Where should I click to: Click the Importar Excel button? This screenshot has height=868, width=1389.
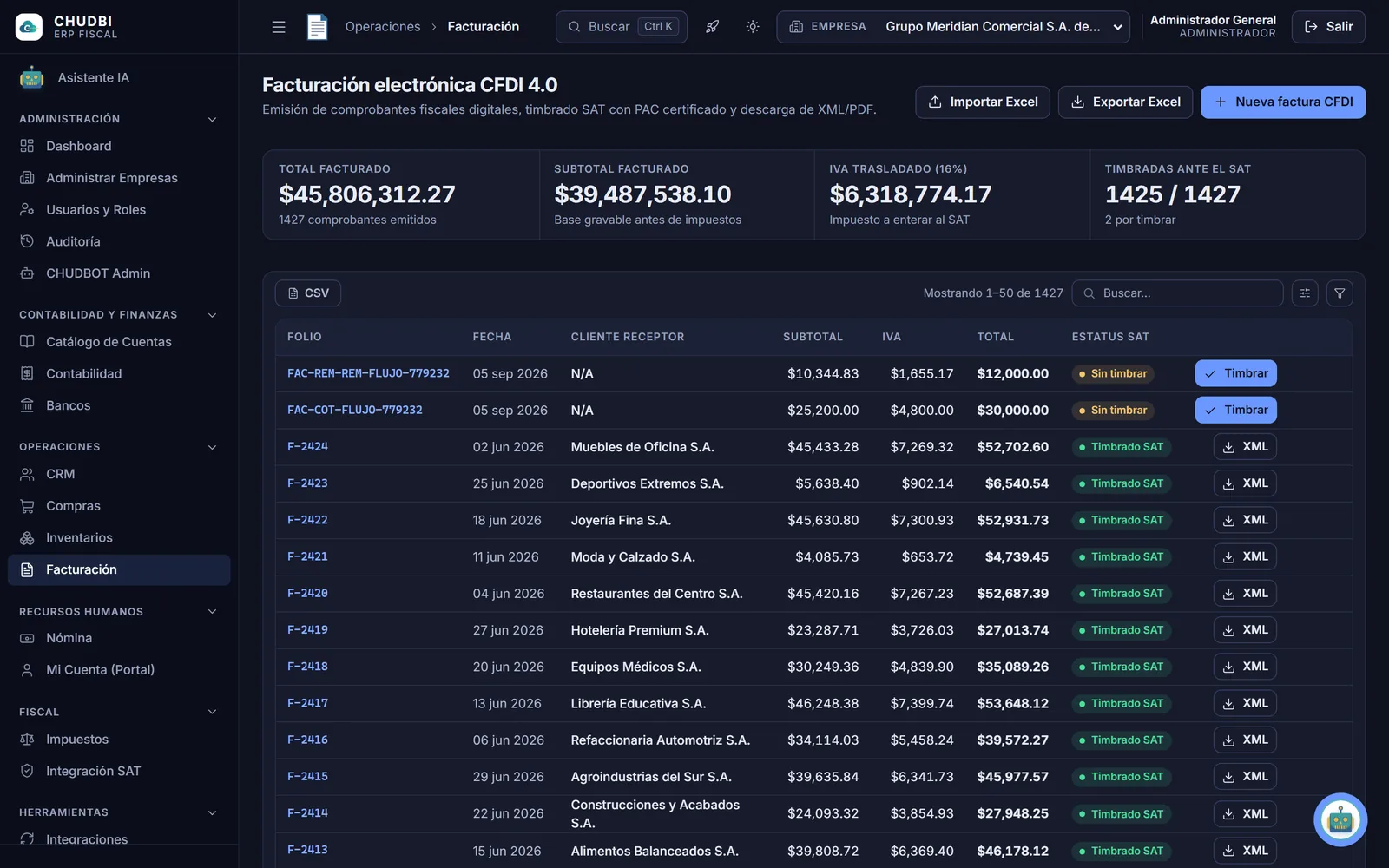click(983, 102)
